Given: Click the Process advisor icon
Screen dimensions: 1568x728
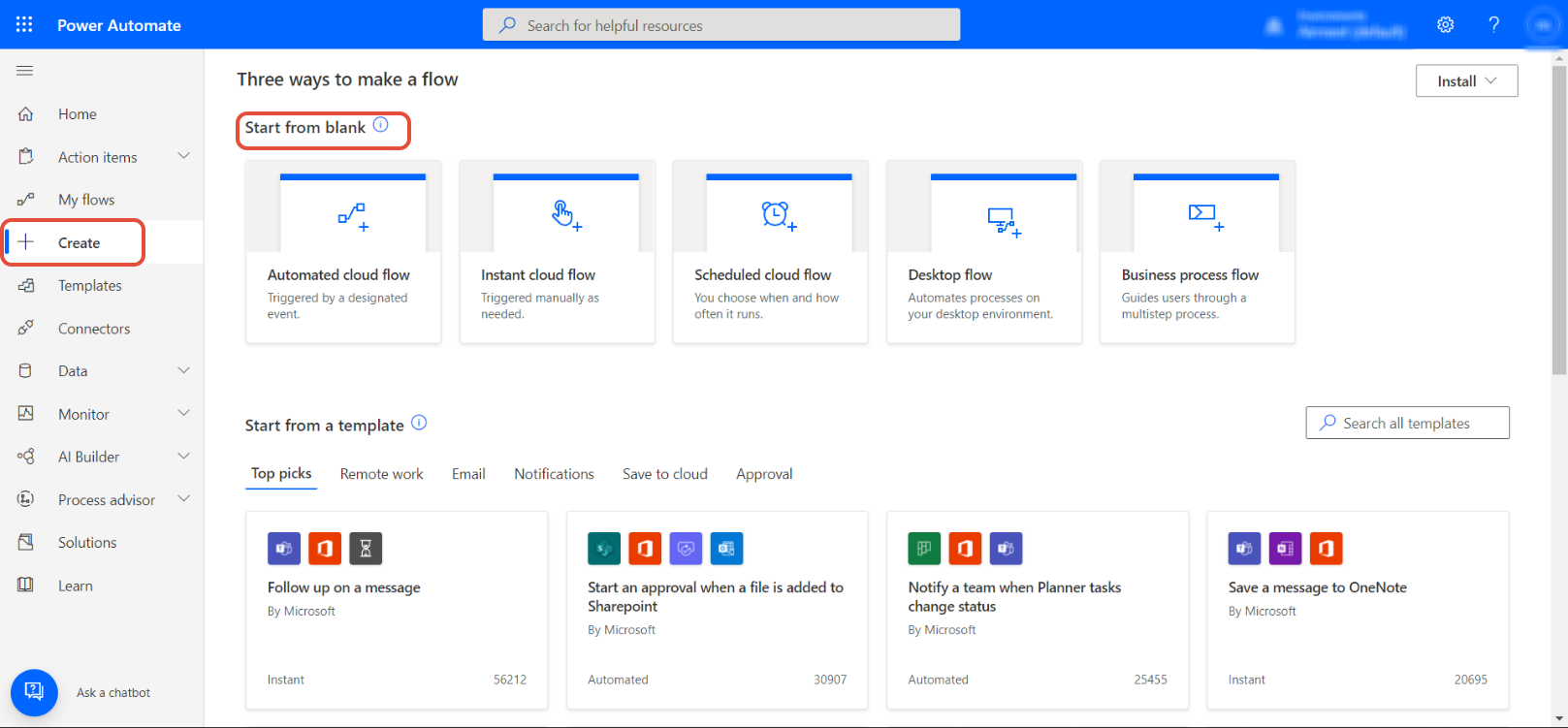Looking at the screenshot, I should click(26, 499).
